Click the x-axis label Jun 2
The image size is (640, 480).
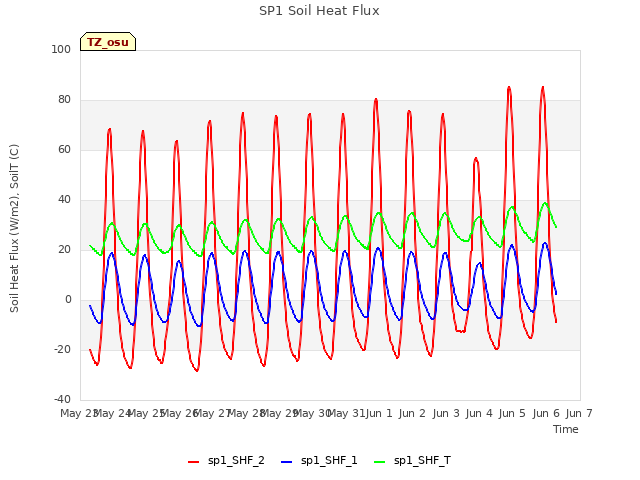(x=412, y=413)
